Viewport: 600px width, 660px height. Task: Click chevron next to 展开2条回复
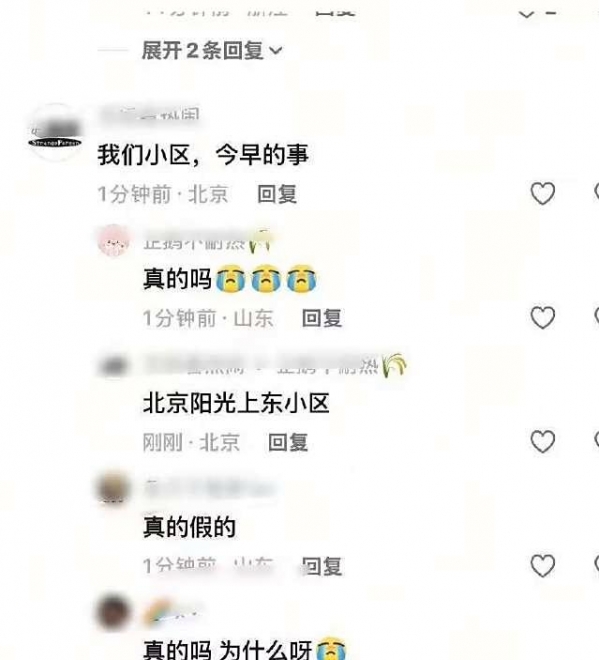coord(275,51)
